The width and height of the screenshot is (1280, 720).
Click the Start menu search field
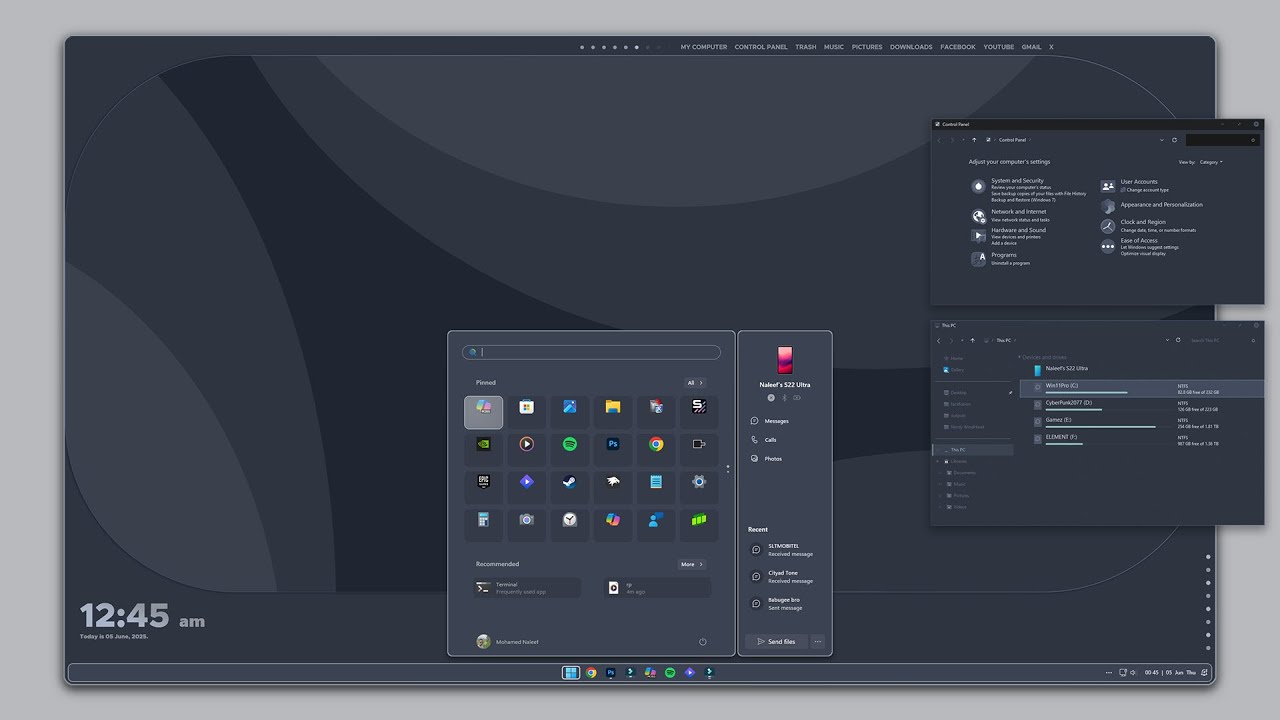(x=591, y=352)
